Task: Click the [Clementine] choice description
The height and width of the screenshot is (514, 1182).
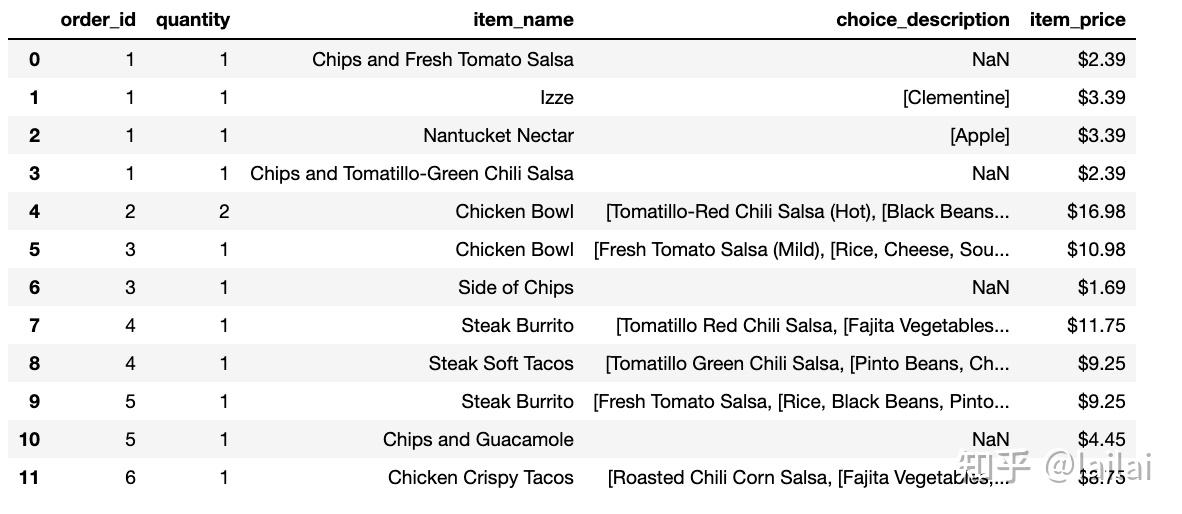Action: point(956,97)
